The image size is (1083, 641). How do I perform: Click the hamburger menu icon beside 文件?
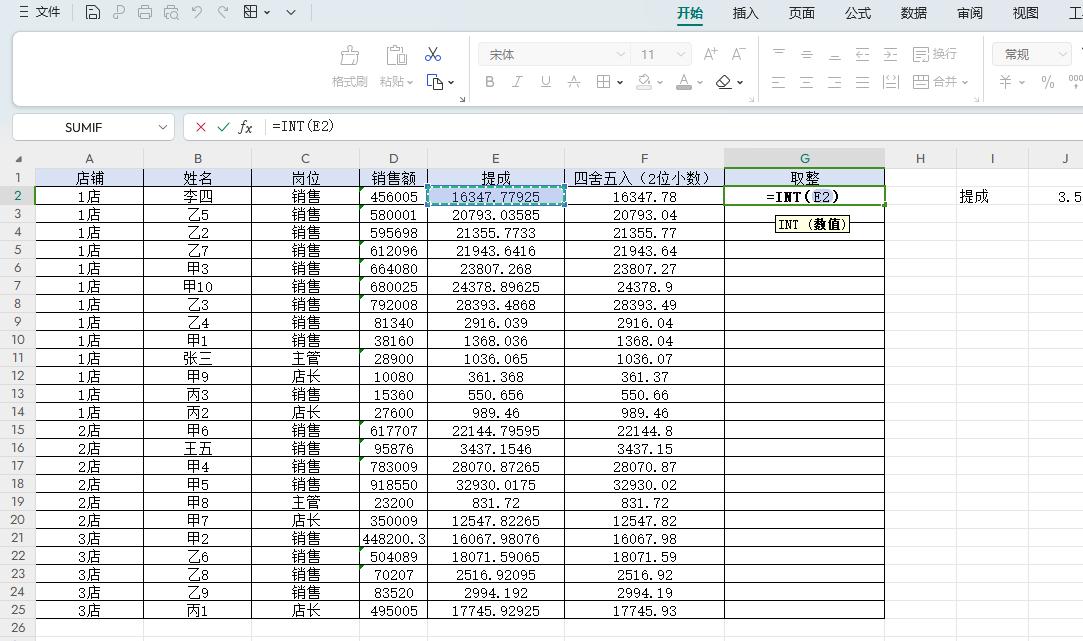click(x=23, y=12)
